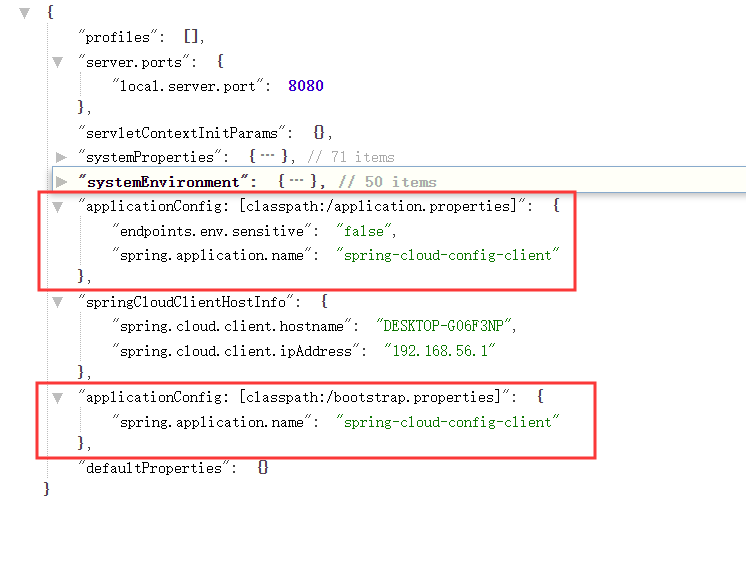746x568 pixels.
Task: Select the "profiles" key
Action: pyautogui.click(x=118, y=37)
